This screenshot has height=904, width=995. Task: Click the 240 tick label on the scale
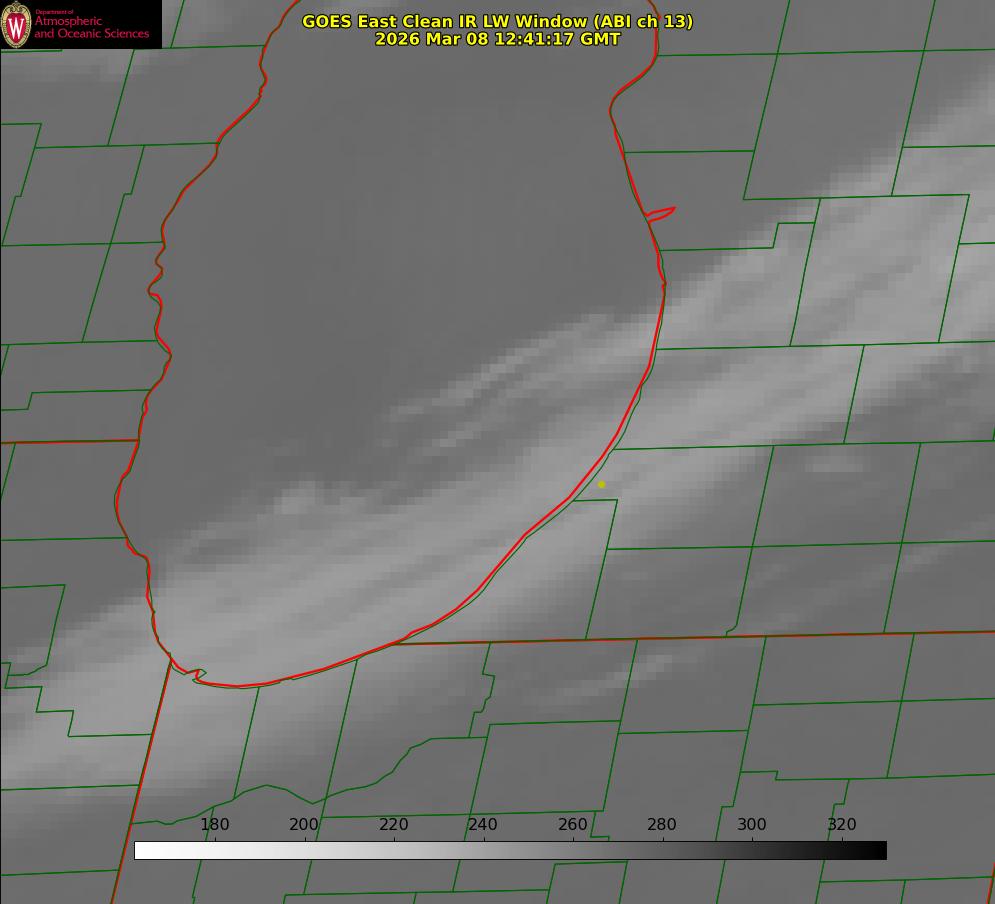(483, 825)
